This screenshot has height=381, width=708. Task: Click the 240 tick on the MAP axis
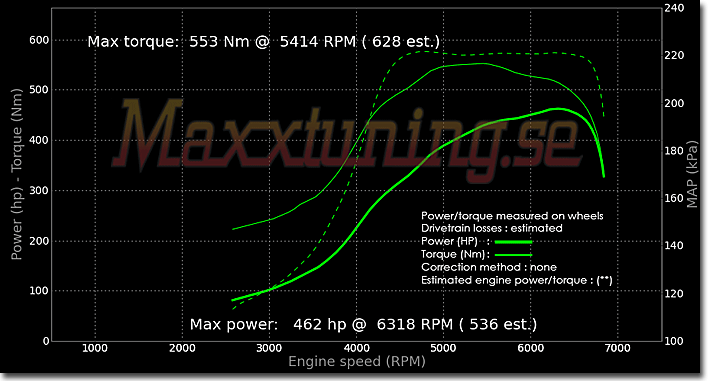click(x=674, y=8)
